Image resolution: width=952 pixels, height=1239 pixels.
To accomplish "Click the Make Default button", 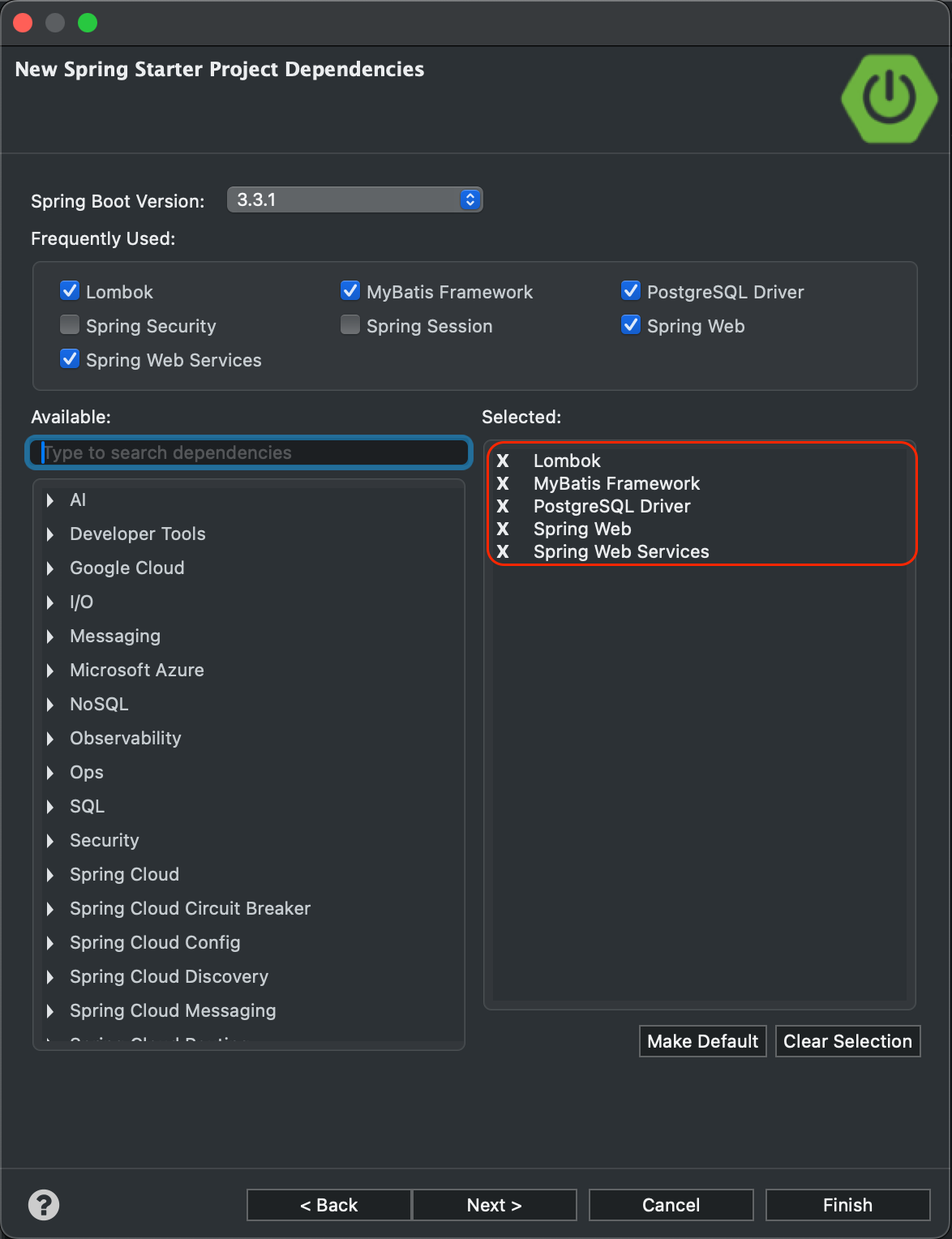I will 702,1041.
